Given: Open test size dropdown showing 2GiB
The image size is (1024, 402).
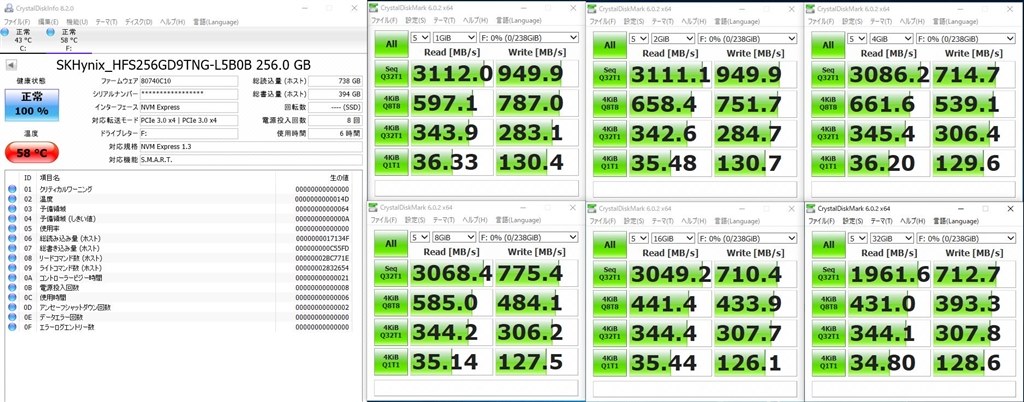Looking at the screenshot, I should click(673, 38).
